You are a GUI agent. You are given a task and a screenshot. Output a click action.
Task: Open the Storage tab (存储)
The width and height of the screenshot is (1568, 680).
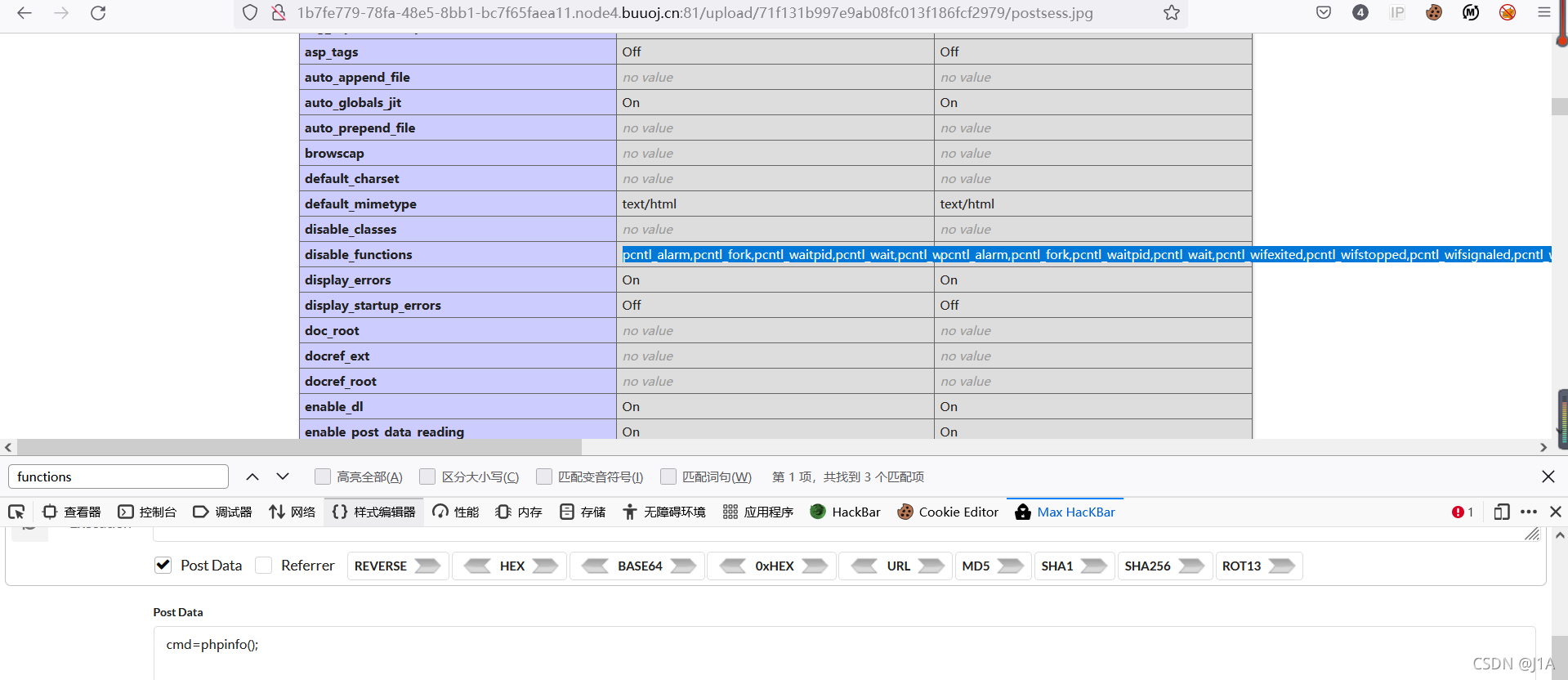583,512
